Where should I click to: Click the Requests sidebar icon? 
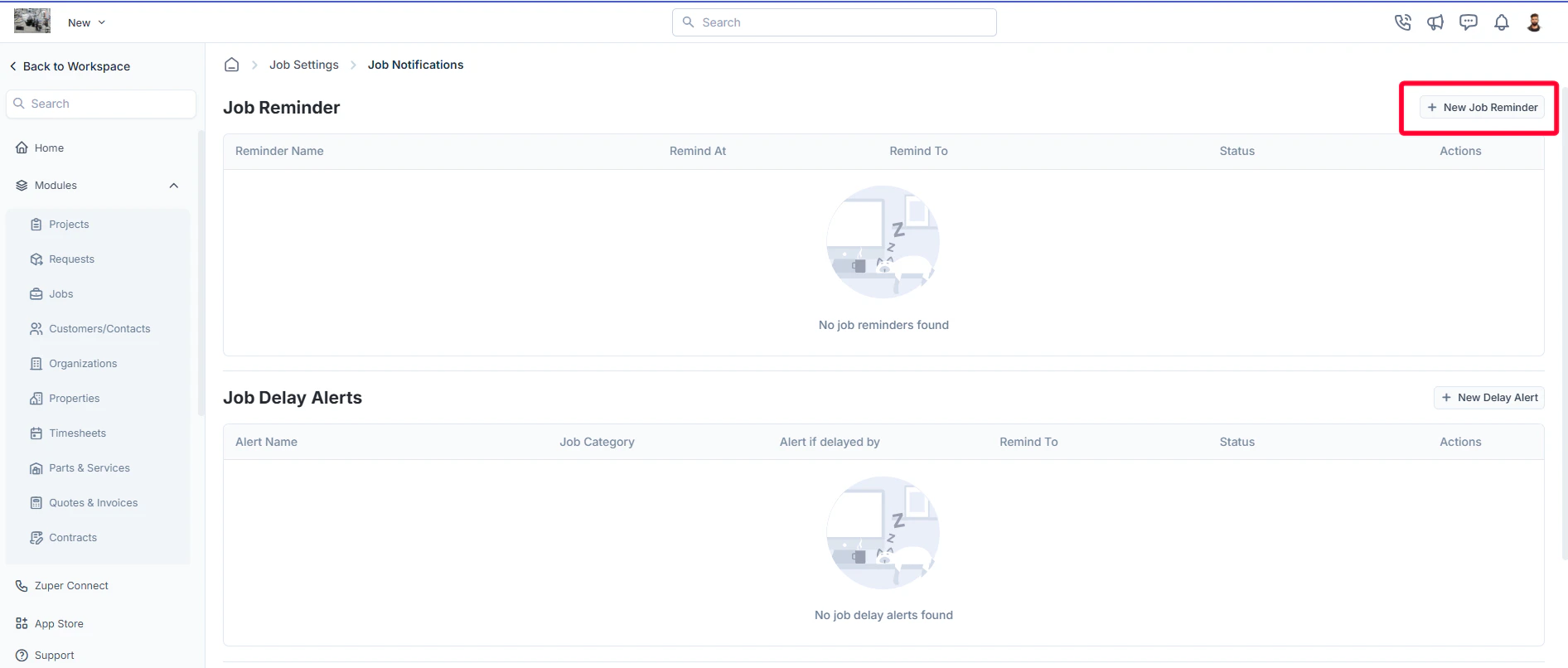(x=36, y=259)
